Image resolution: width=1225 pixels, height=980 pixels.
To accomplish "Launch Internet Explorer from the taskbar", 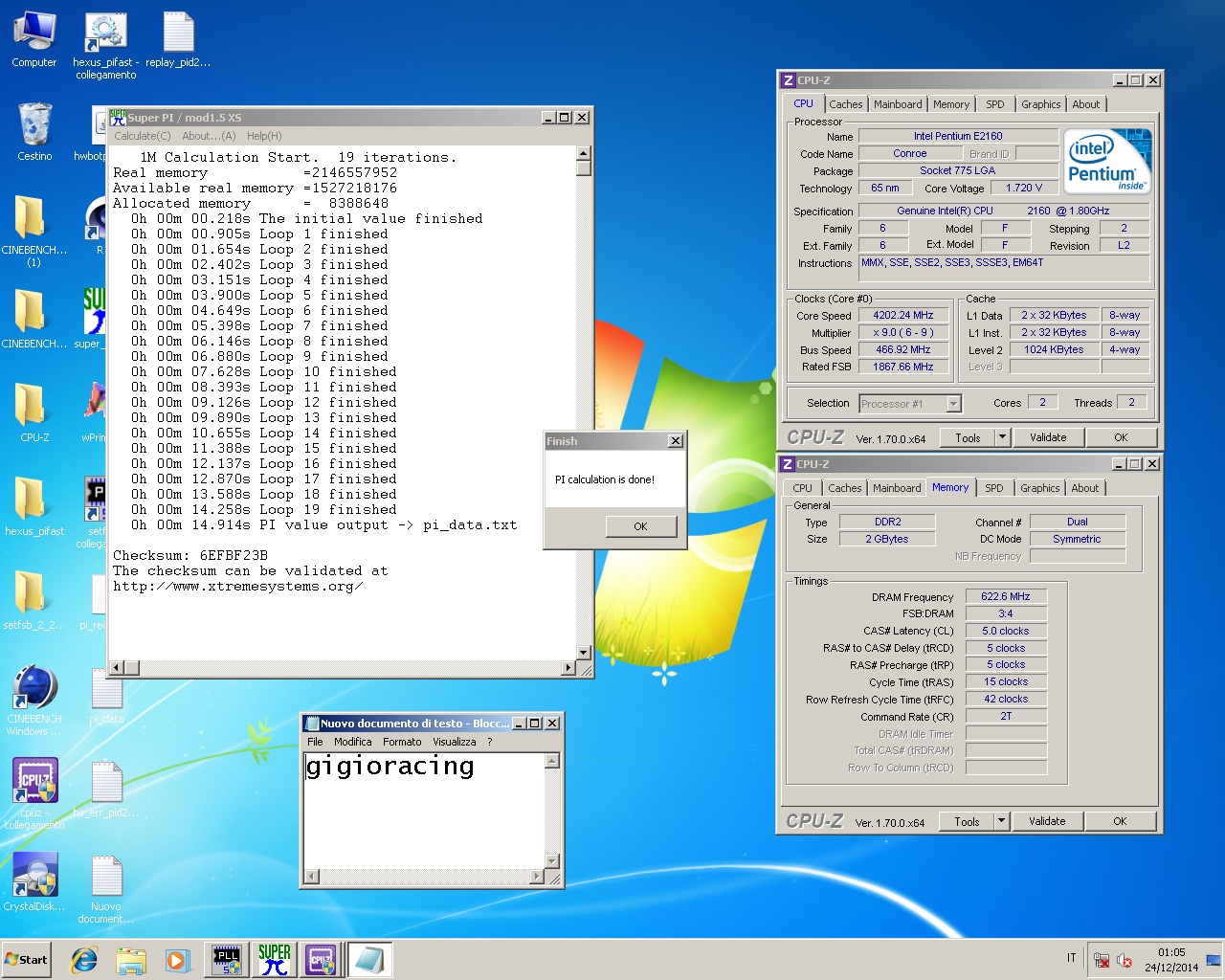I will (x=85, y=960).
